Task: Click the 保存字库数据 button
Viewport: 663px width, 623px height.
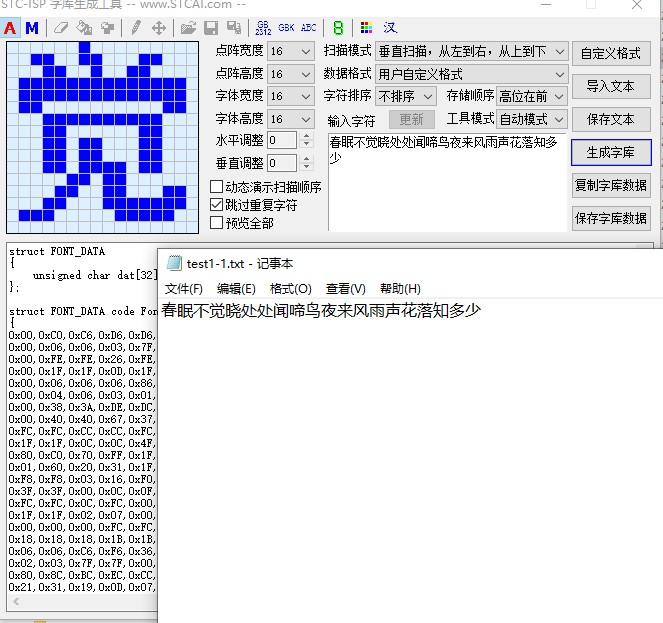Action: 611,218
